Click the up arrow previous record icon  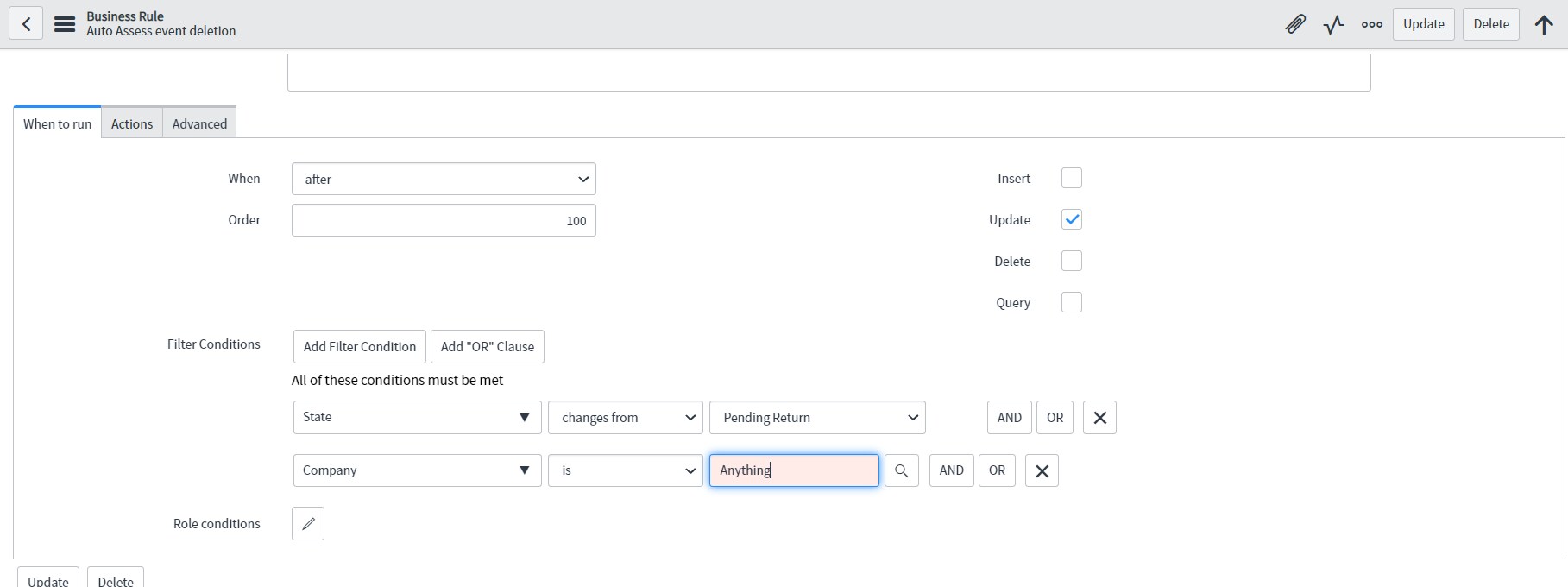click(x=1544, y=24)
